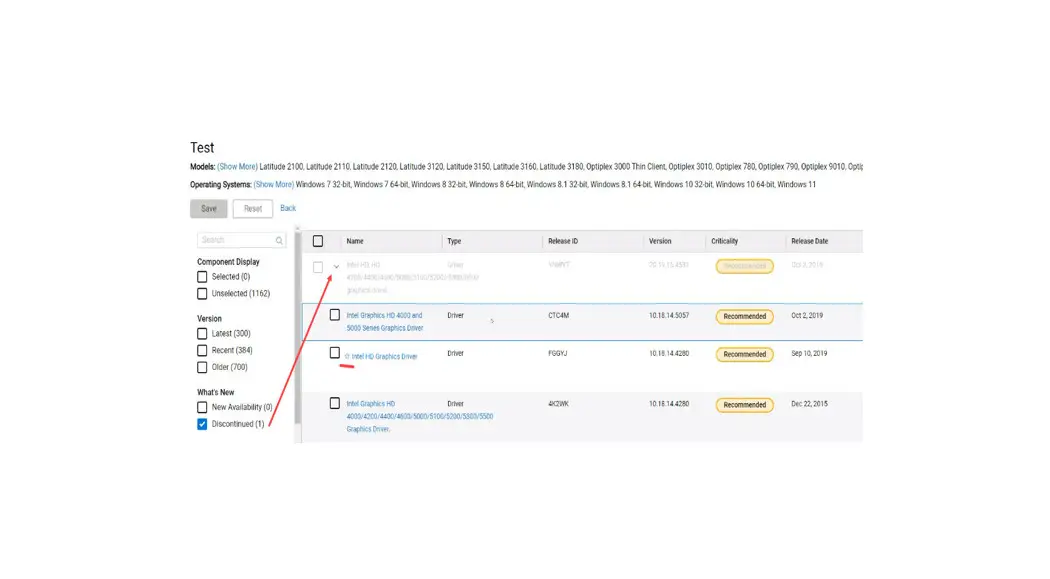Check the Selected components filter
The image size is (1050, 579).
coord(202,277)
